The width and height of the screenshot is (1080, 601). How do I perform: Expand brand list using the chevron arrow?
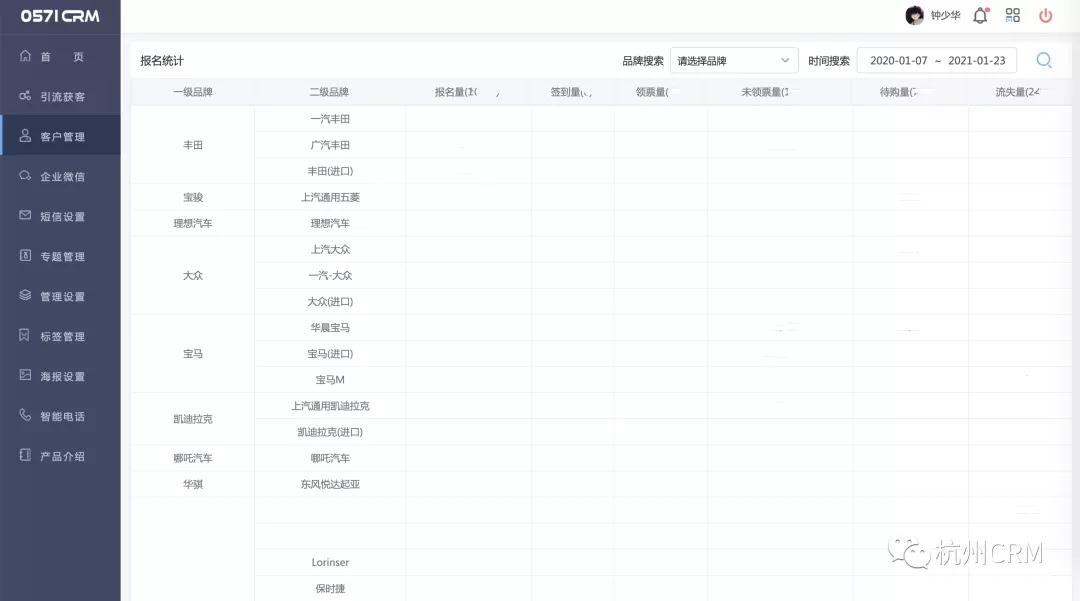[x=785, y=61]
